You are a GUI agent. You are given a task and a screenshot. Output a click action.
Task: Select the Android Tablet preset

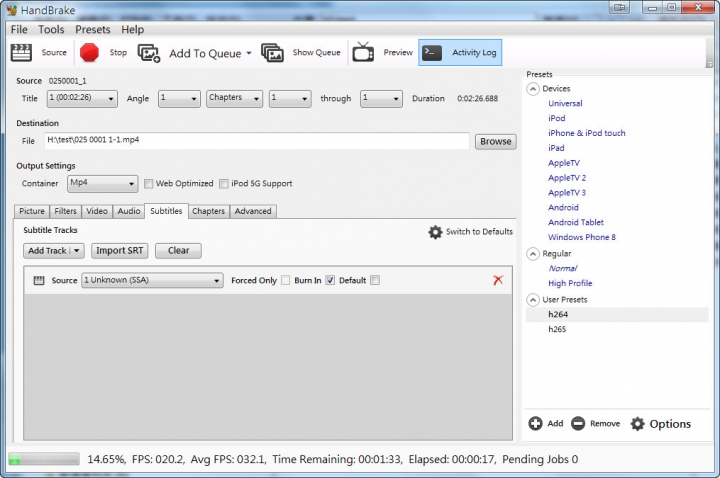(x=576, y=222)
